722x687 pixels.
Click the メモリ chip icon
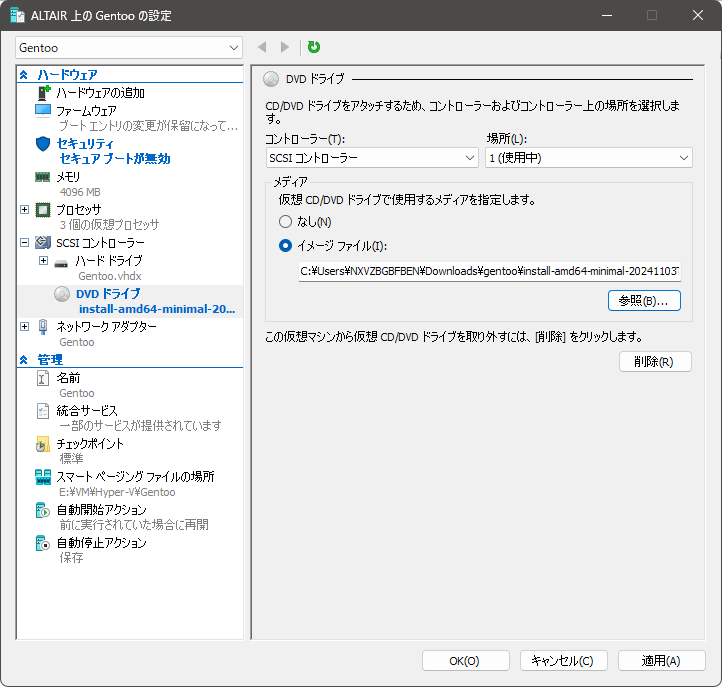pyautogui.click(x=42, y=177)
